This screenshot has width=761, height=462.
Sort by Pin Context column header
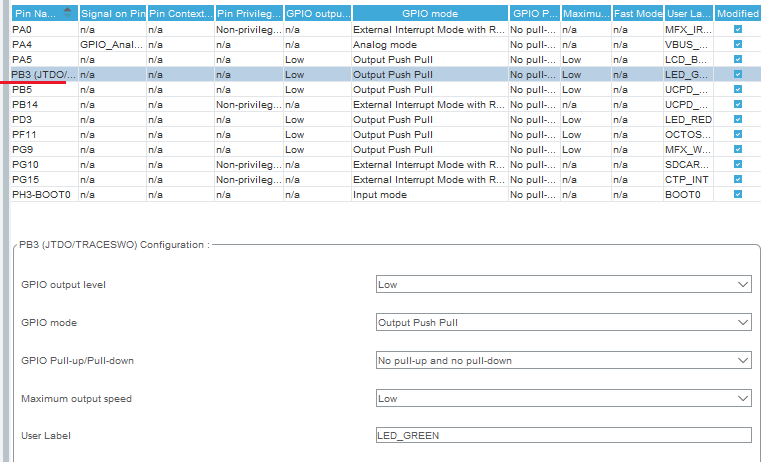point(181,14)
